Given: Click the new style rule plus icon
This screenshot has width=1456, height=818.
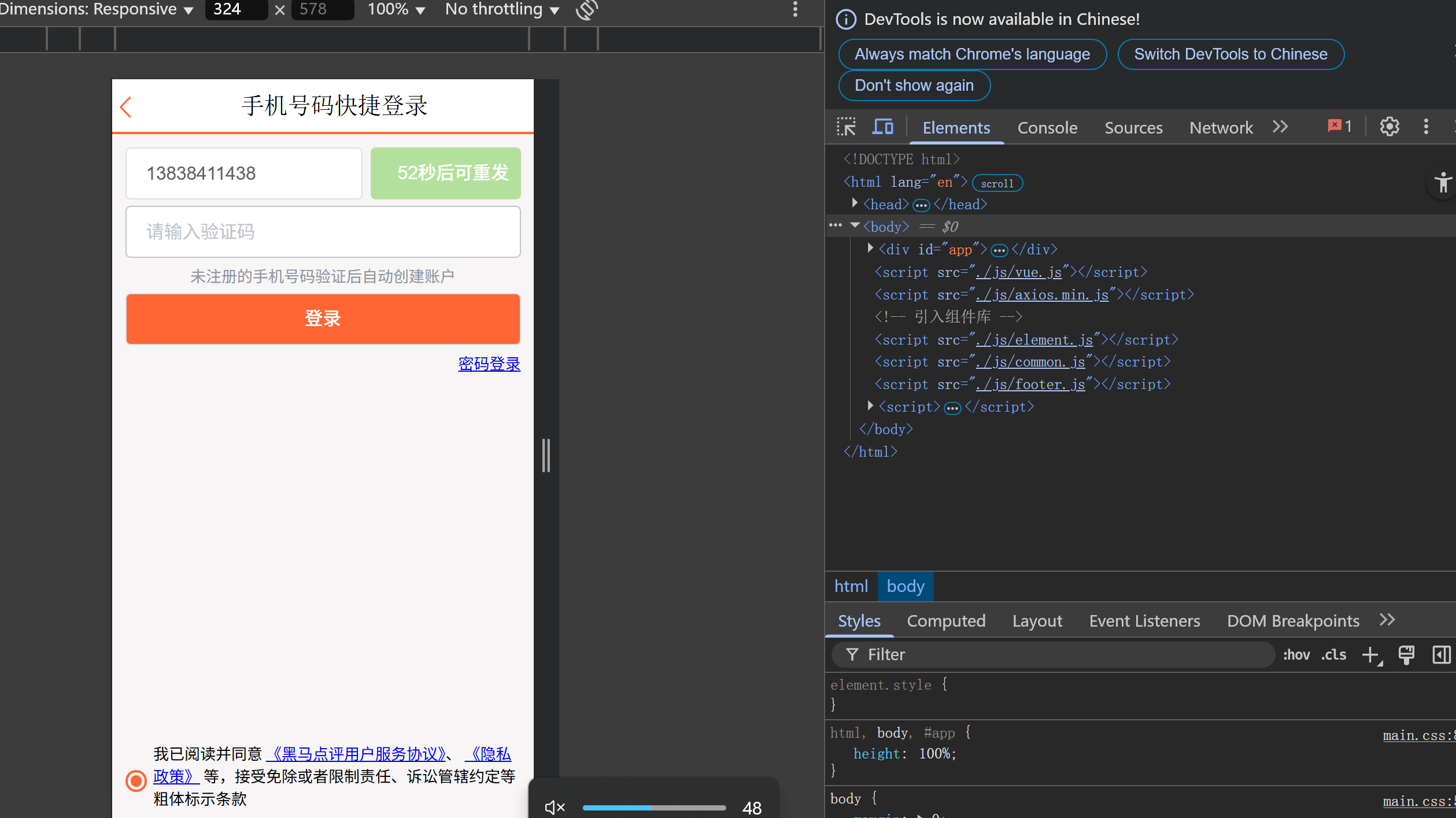Looking at the screenshot, I should 1370,655.
